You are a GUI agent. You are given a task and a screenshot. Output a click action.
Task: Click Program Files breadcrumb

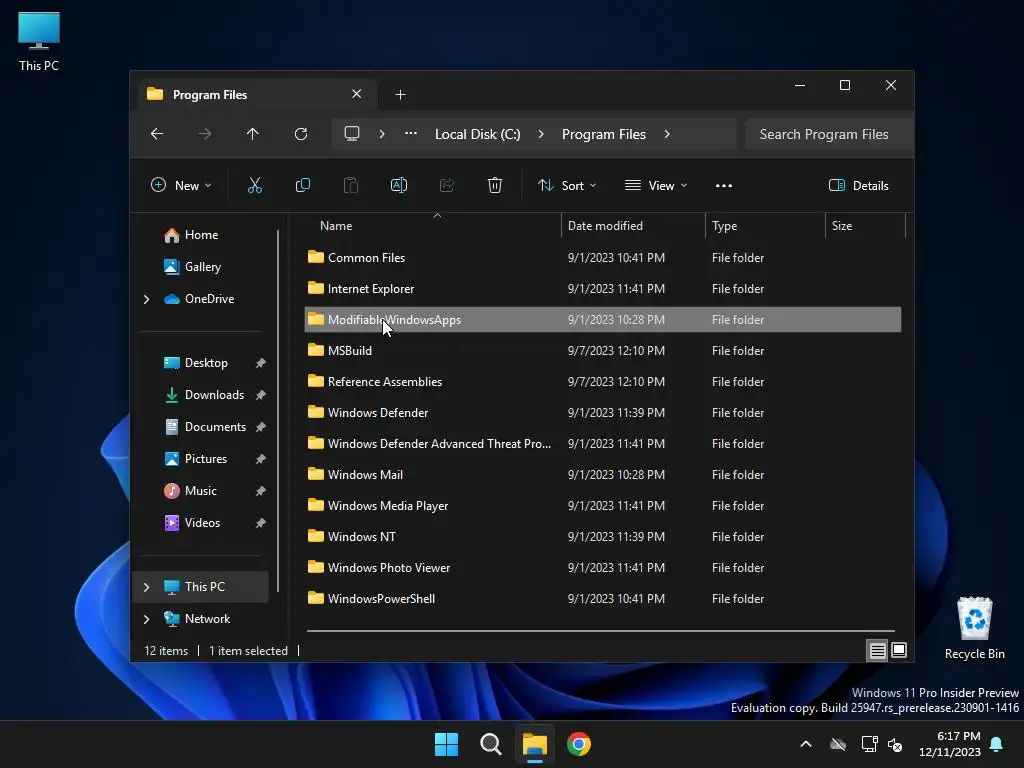tap(603, 134)
